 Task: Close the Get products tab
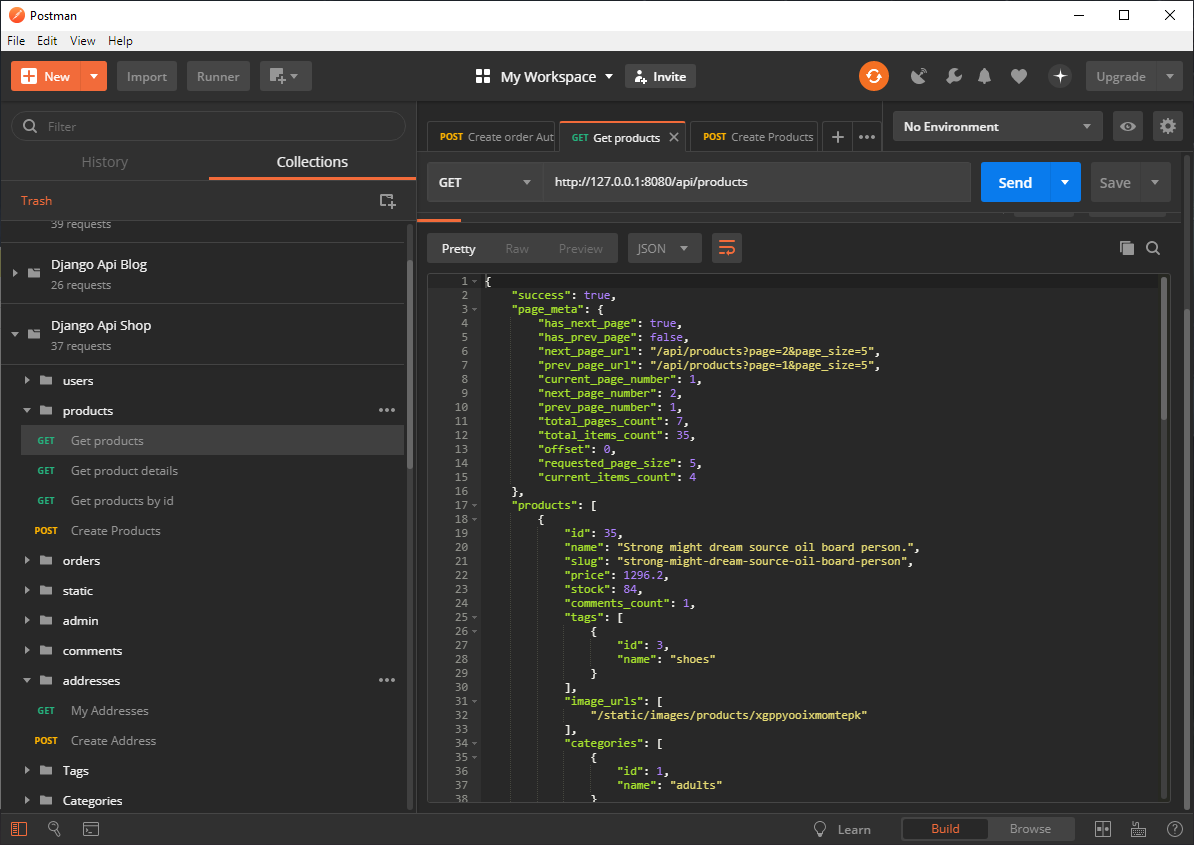674,138
